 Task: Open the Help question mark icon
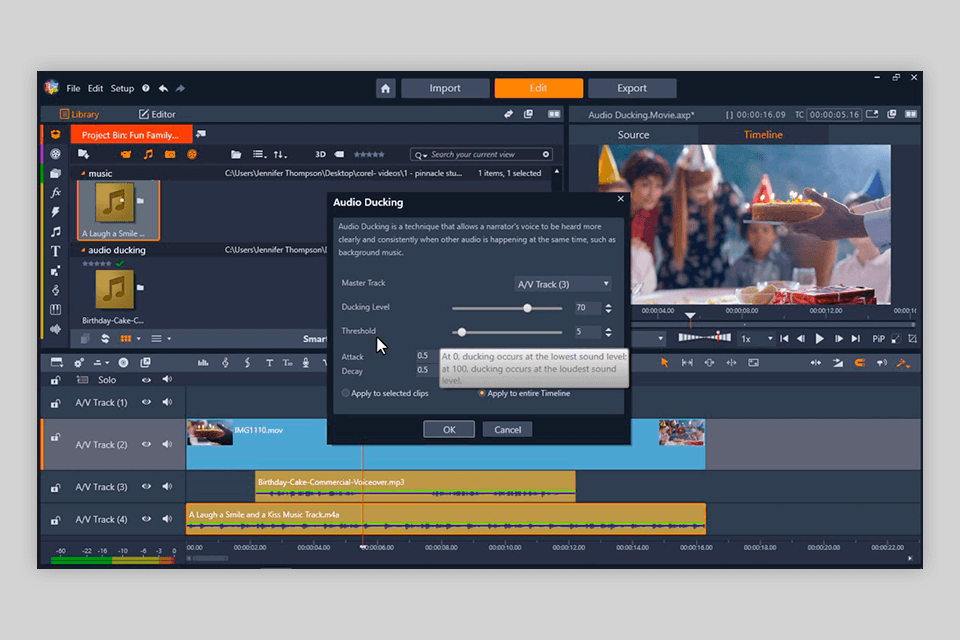coord(146,88)
